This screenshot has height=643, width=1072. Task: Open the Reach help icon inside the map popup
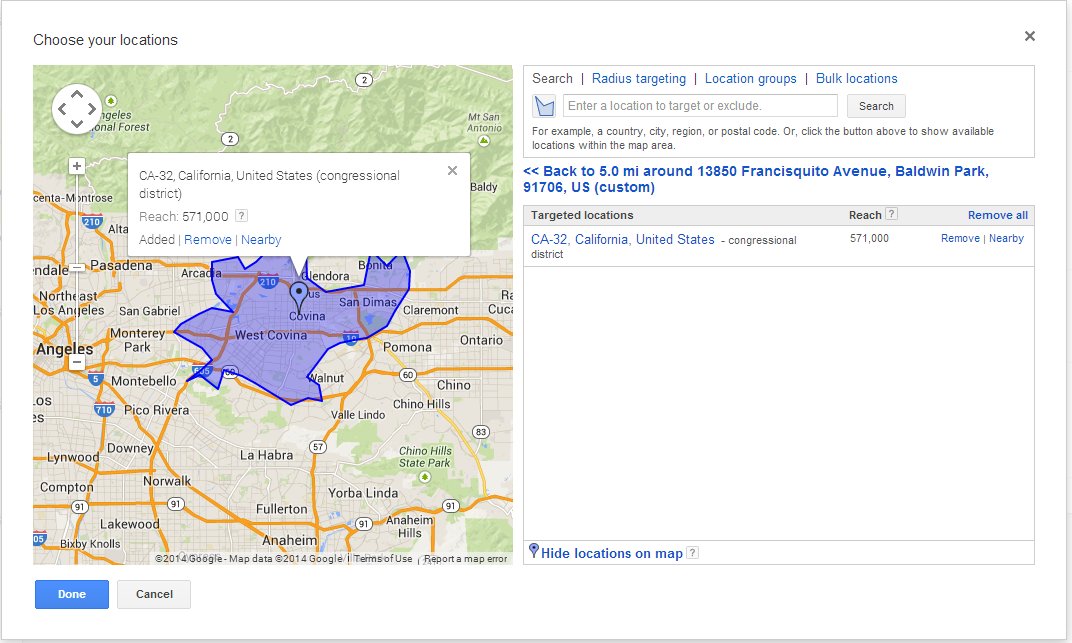(x=241, y=216)
